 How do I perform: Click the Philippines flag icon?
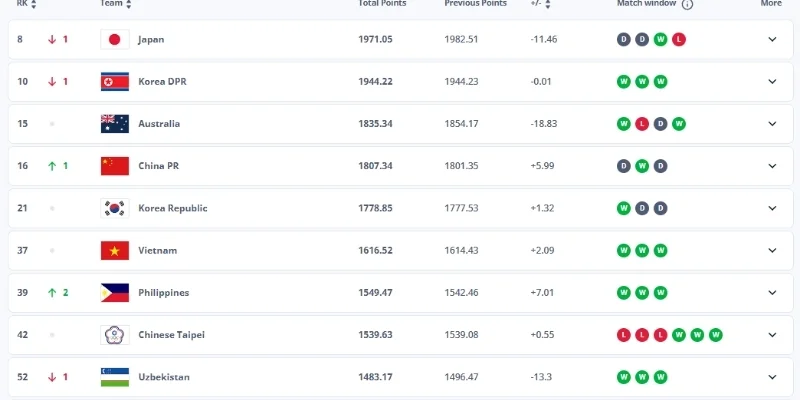tap(114, 292)
